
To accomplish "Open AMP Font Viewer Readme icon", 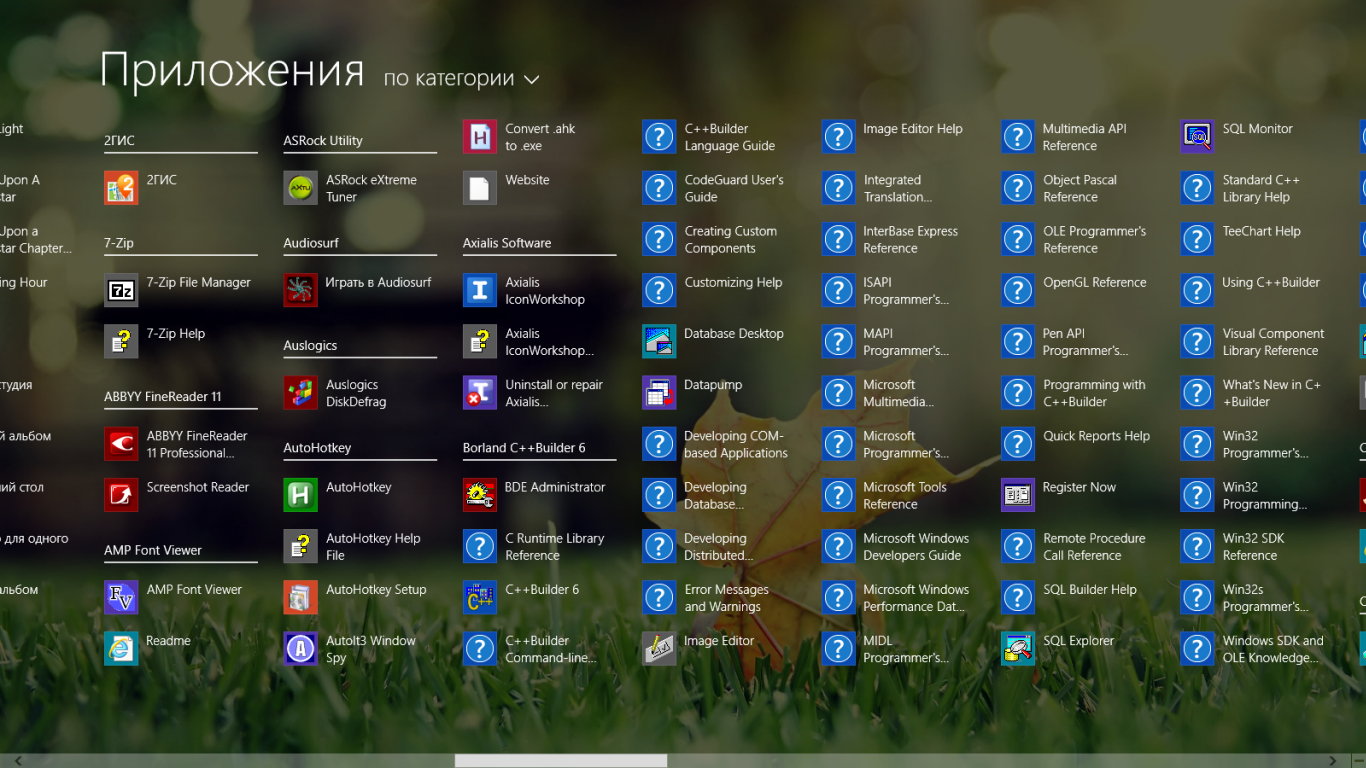I will pyautogui.click(x=121, y=648).
